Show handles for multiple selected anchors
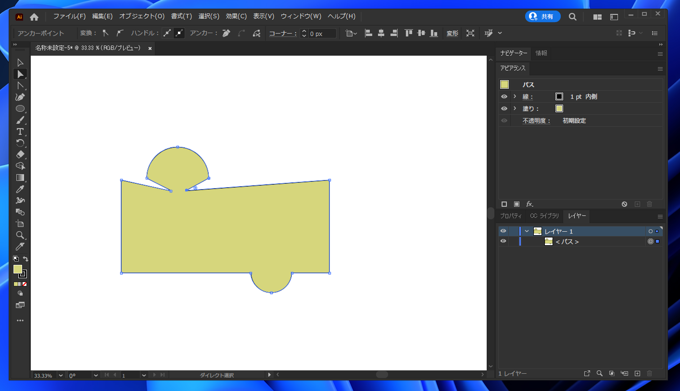680x391 pixels. (x=167, y=33)
